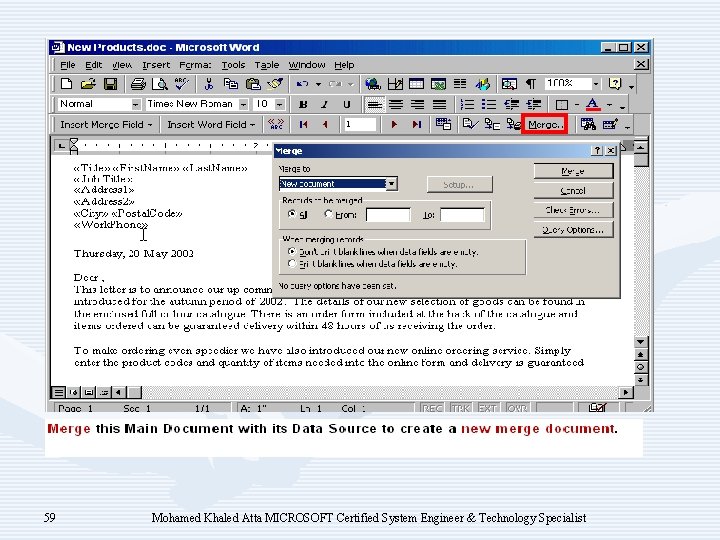The width and height of the screenshot is (720, 540).
Task: Apply Underline formatting
Action: (347, 105)
